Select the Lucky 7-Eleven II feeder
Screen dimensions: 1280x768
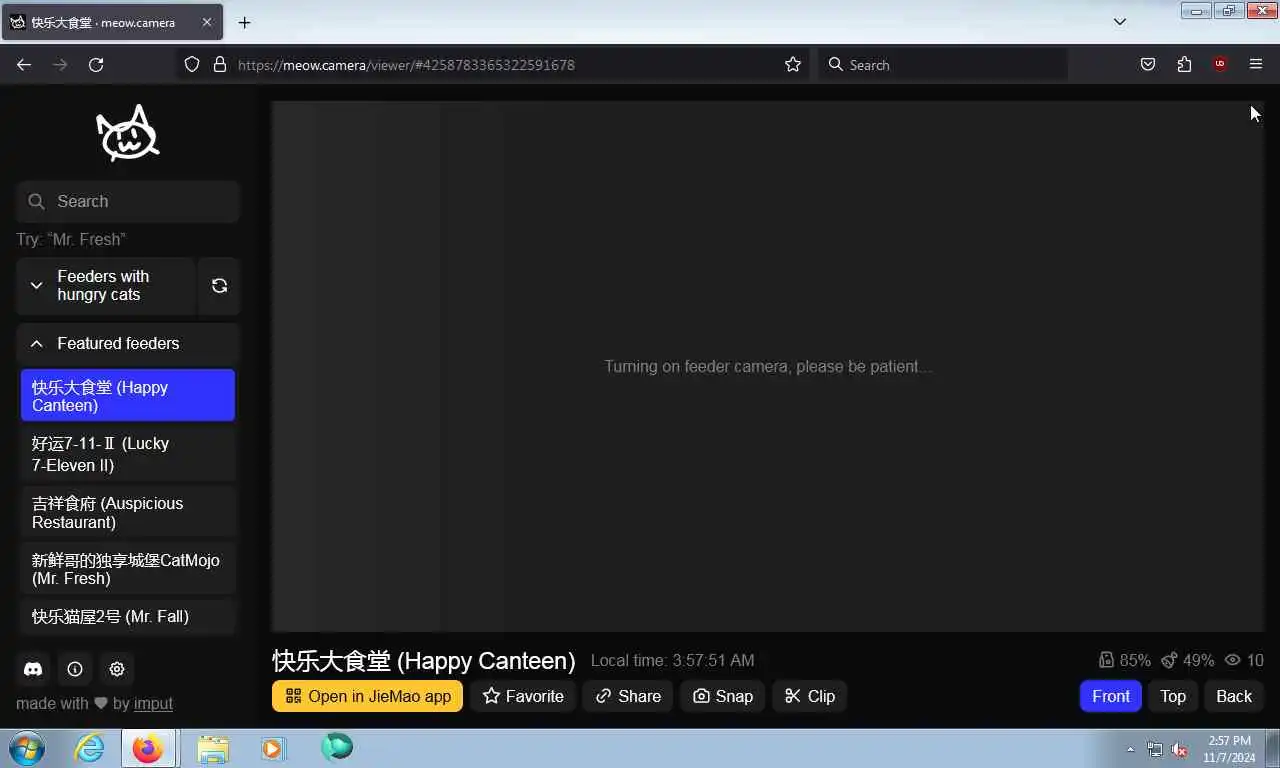click(128, 454)
